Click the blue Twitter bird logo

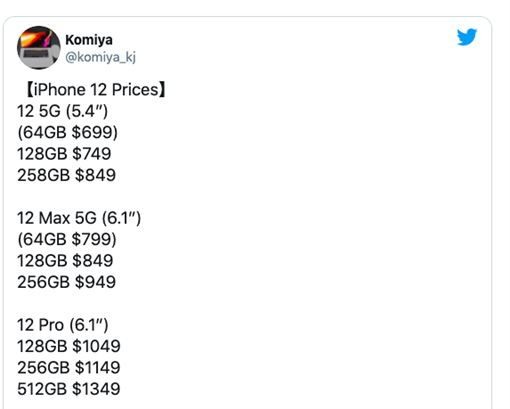tap(467, 37)
